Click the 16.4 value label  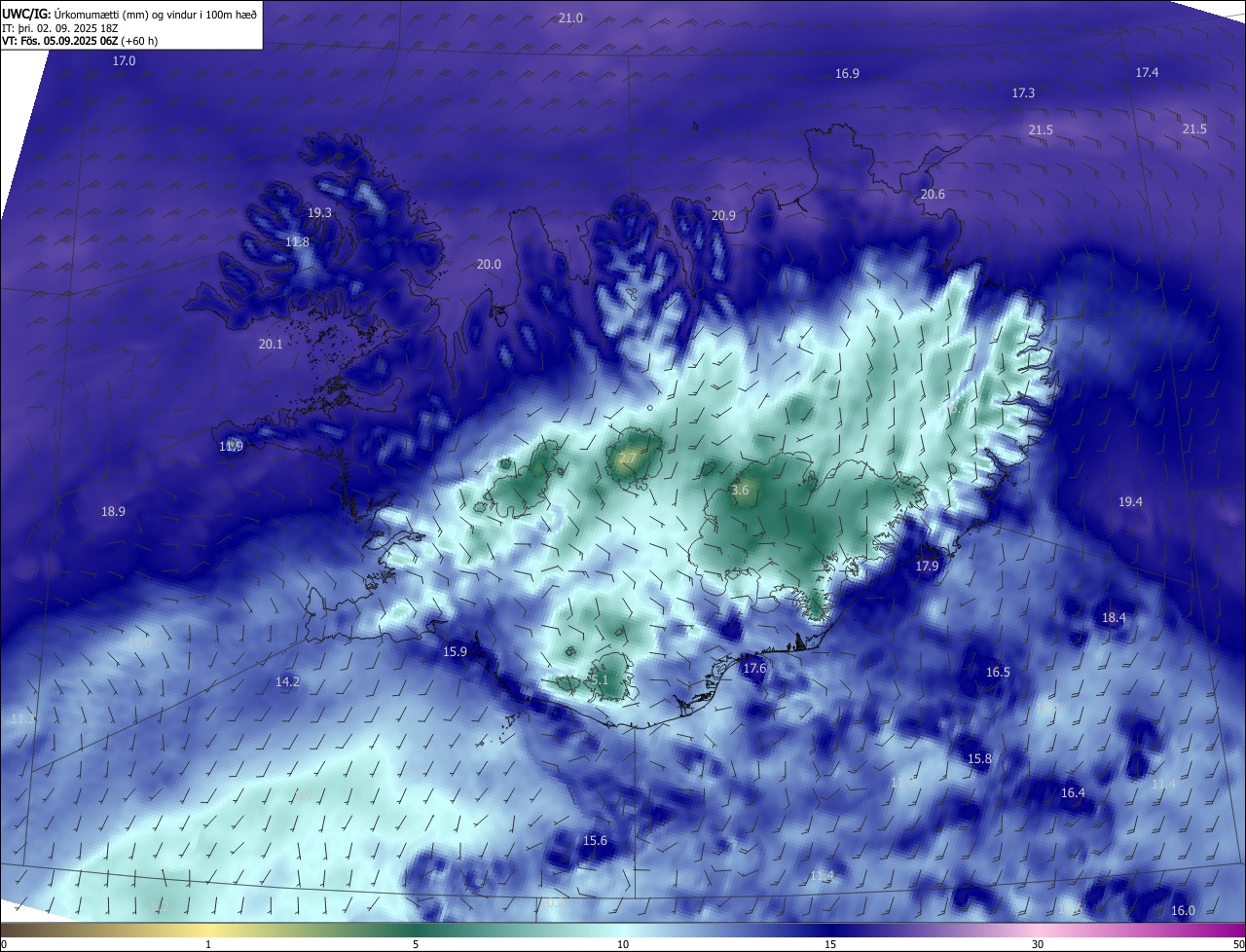click(1073, 793)
